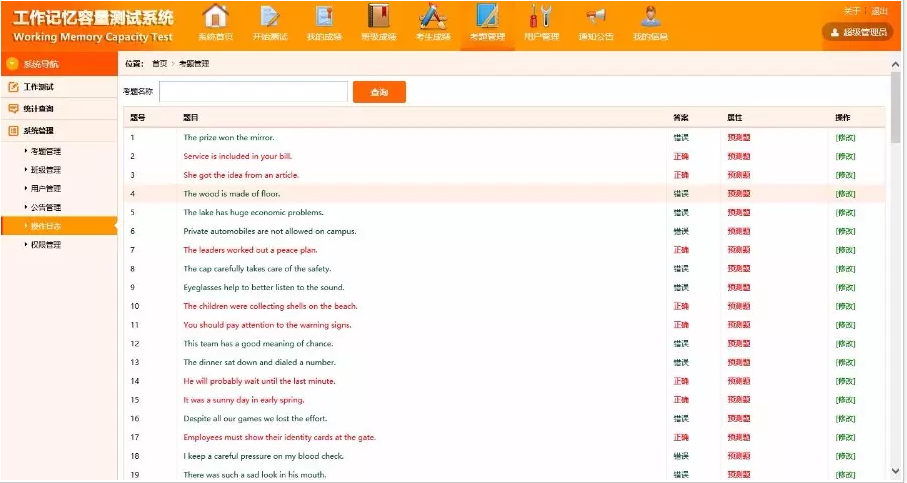This screenshot has height=483, width=907.
Task: Select text 'She got the idea from an article.'
Action: 241,175
